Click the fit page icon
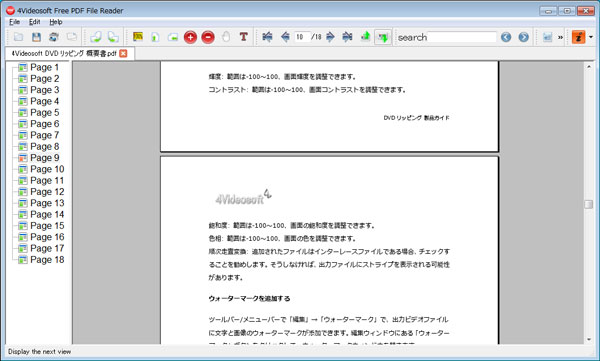Image resolution: width=600 pixels, height=361 pixels. (x=155, y=37)
